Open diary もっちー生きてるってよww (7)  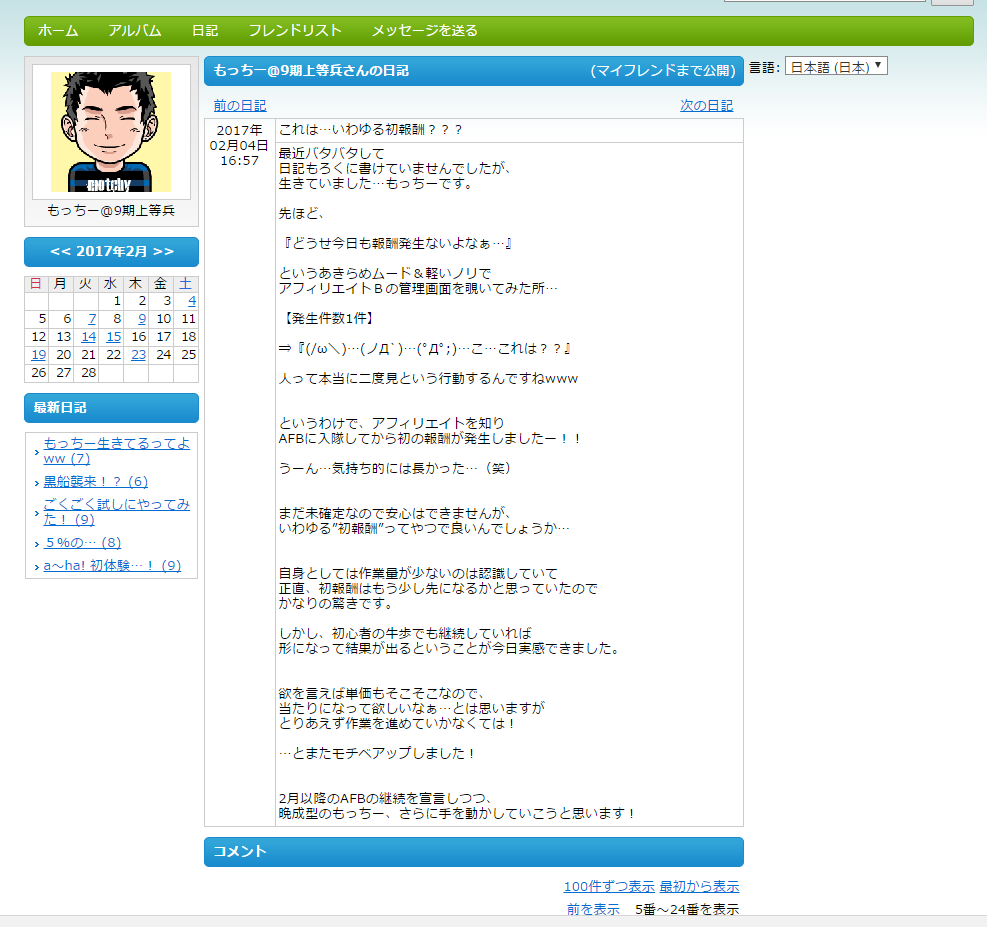[116, 451]
